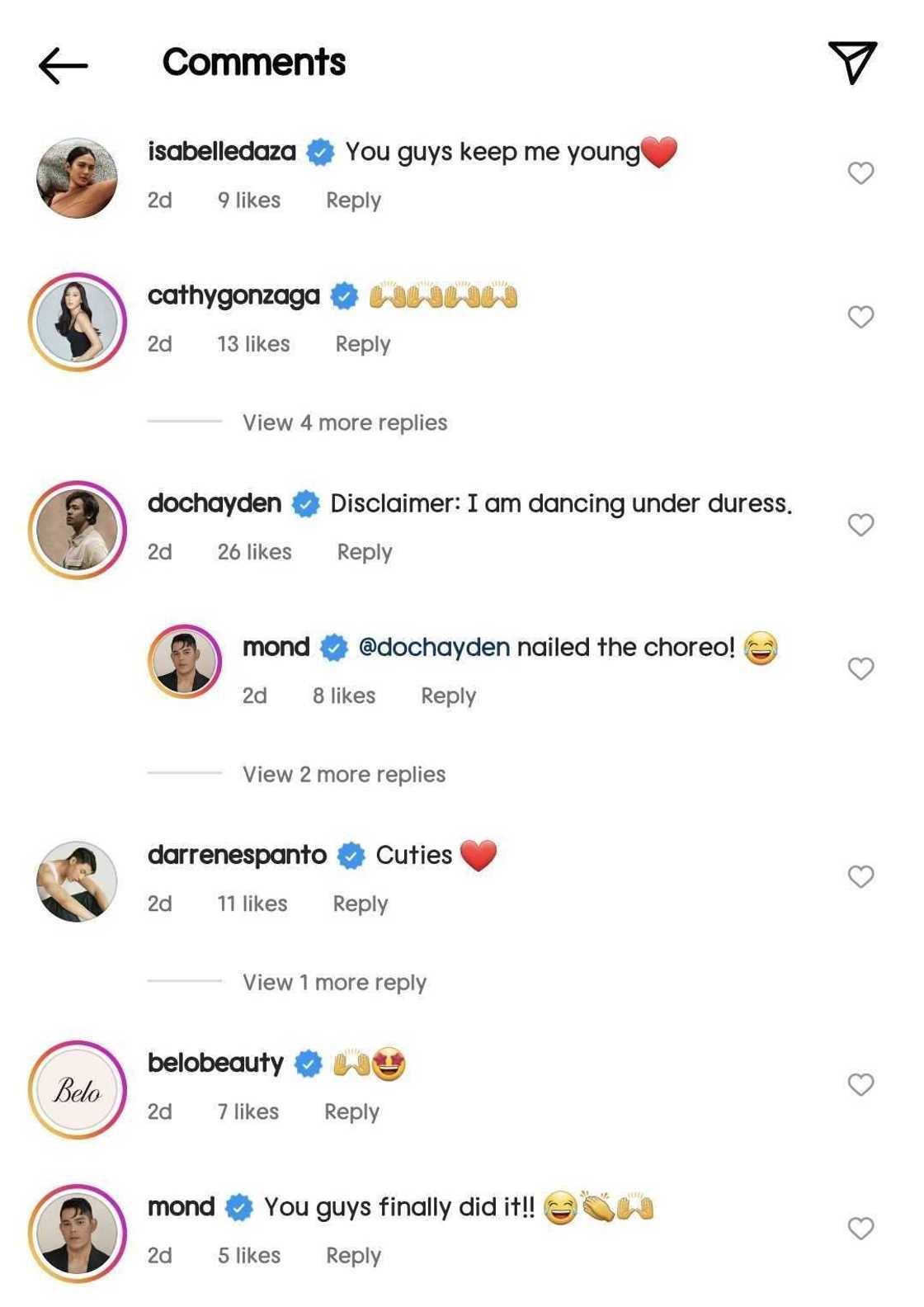This screenshot has width=924, height=1307.
Task: Tap isabelledaza's profile photo
Action: [x=78, y=178]
